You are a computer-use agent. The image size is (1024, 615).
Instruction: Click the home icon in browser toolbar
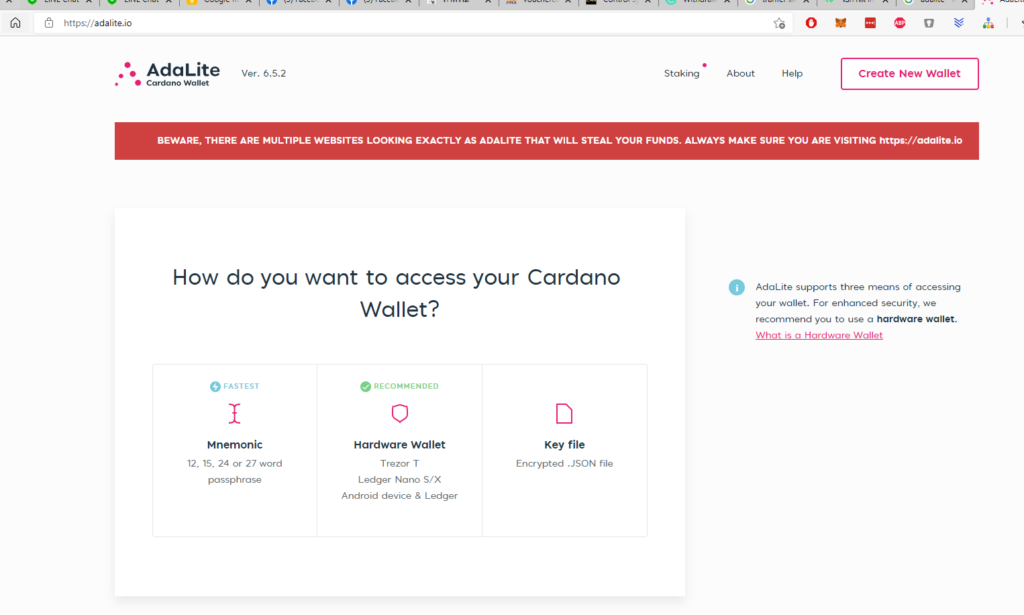point(15,23)
